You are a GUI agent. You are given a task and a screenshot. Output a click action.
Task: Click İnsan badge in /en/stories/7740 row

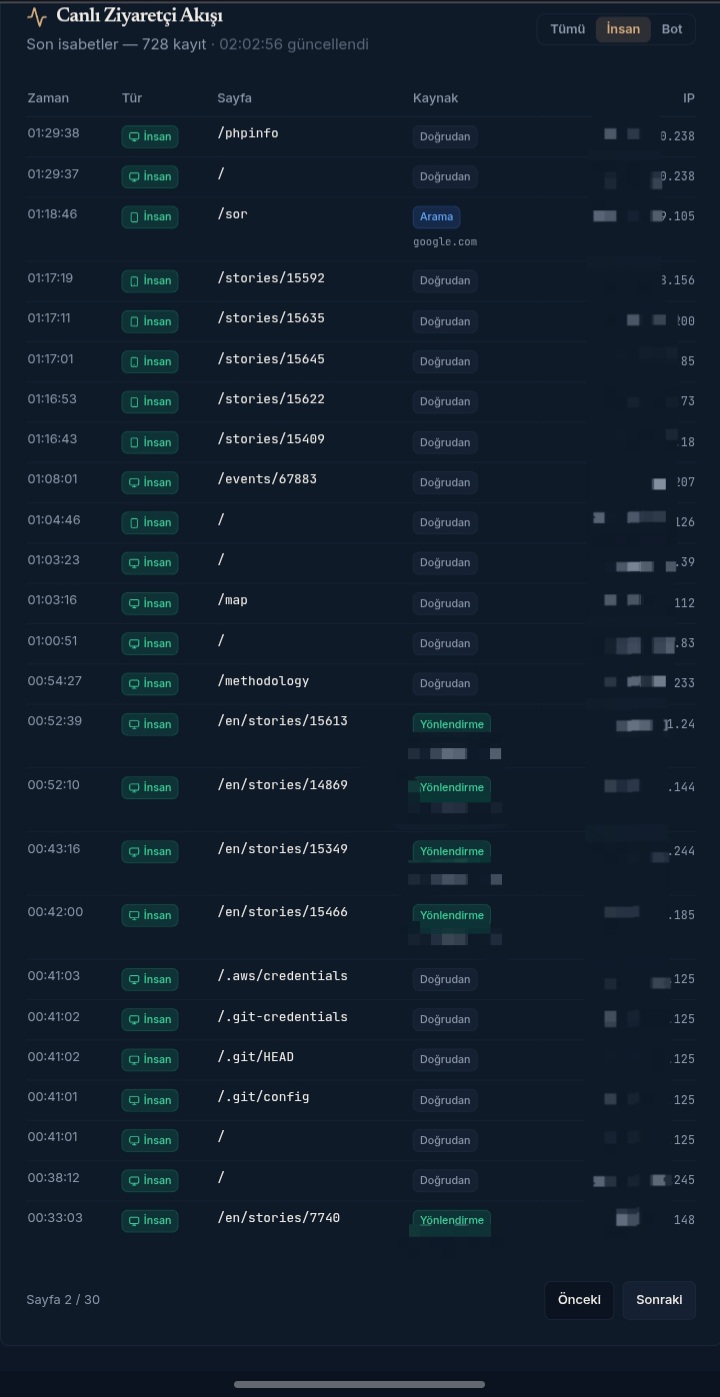click(x=150, y=1221)
